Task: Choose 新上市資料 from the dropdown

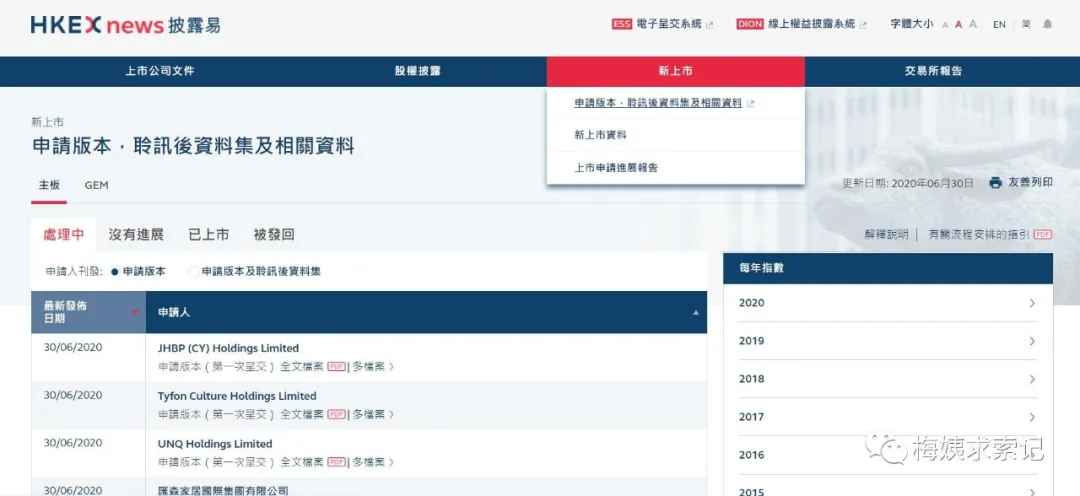Action: click(x=601, y=135)
